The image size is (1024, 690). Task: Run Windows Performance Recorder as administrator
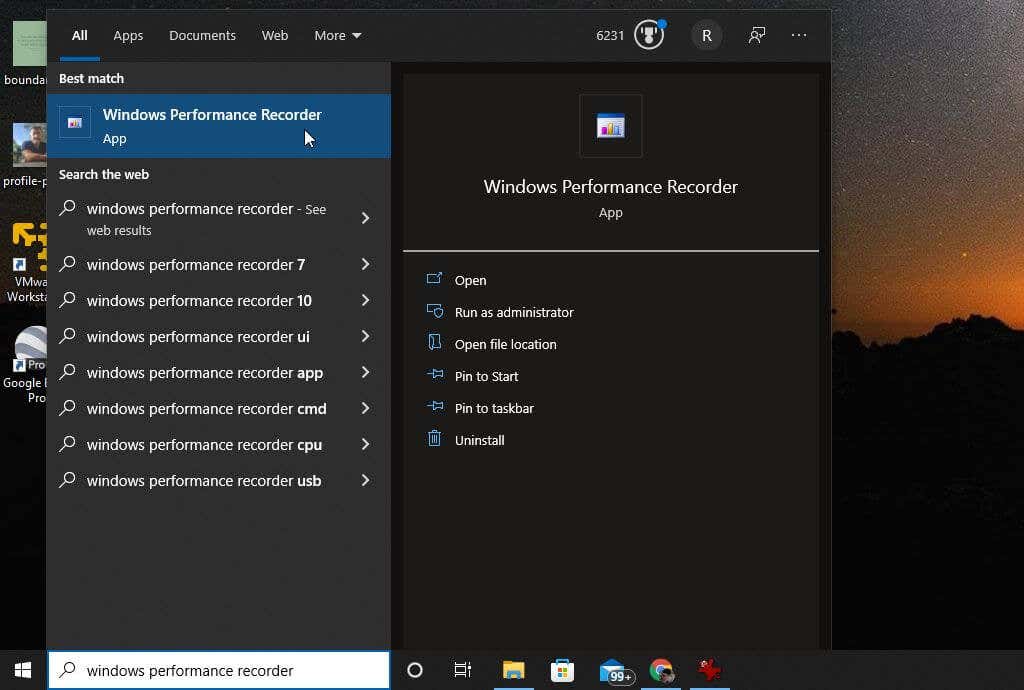[513, 312]
